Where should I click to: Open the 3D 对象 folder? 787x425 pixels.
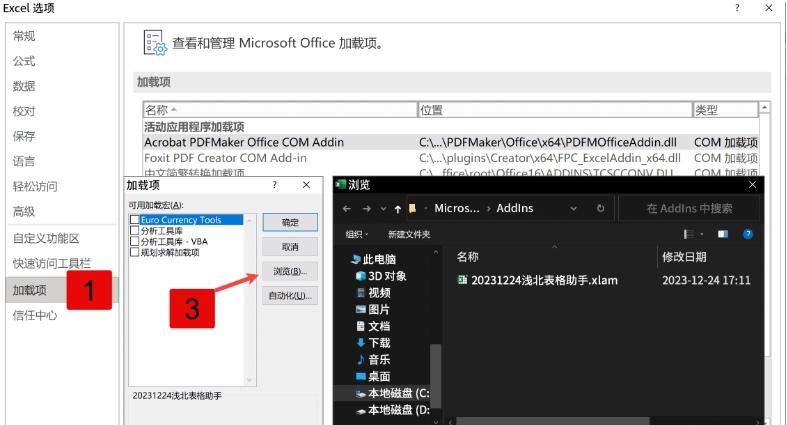point(381,276)
